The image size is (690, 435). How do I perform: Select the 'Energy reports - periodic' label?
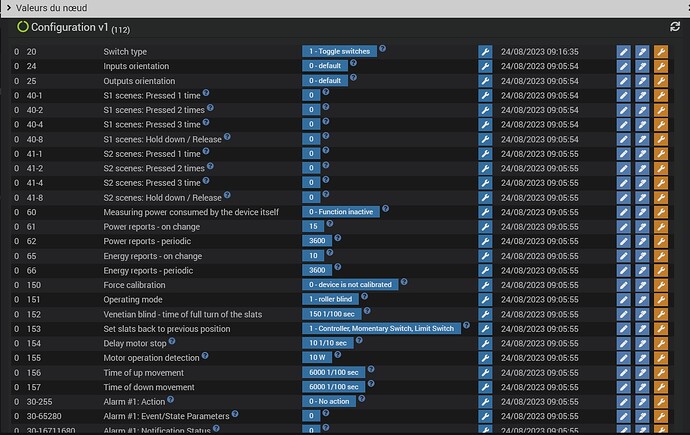click(x=148, y=271)
